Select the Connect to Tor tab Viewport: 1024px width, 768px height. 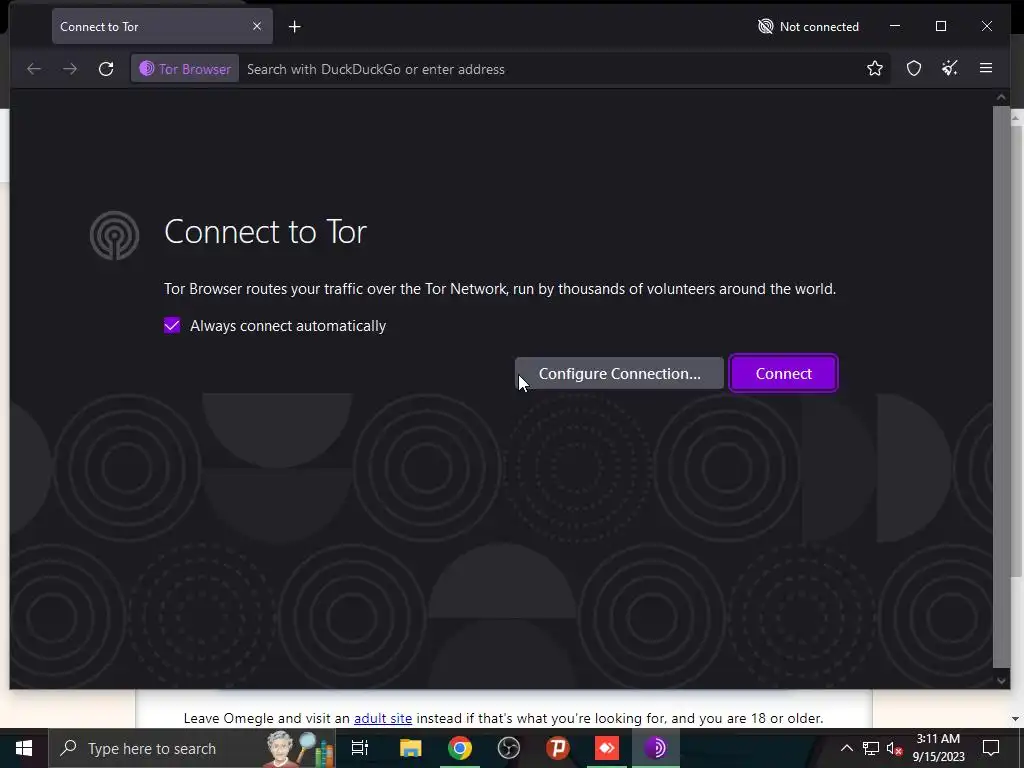pyautogui.click(x=162, y=27)
